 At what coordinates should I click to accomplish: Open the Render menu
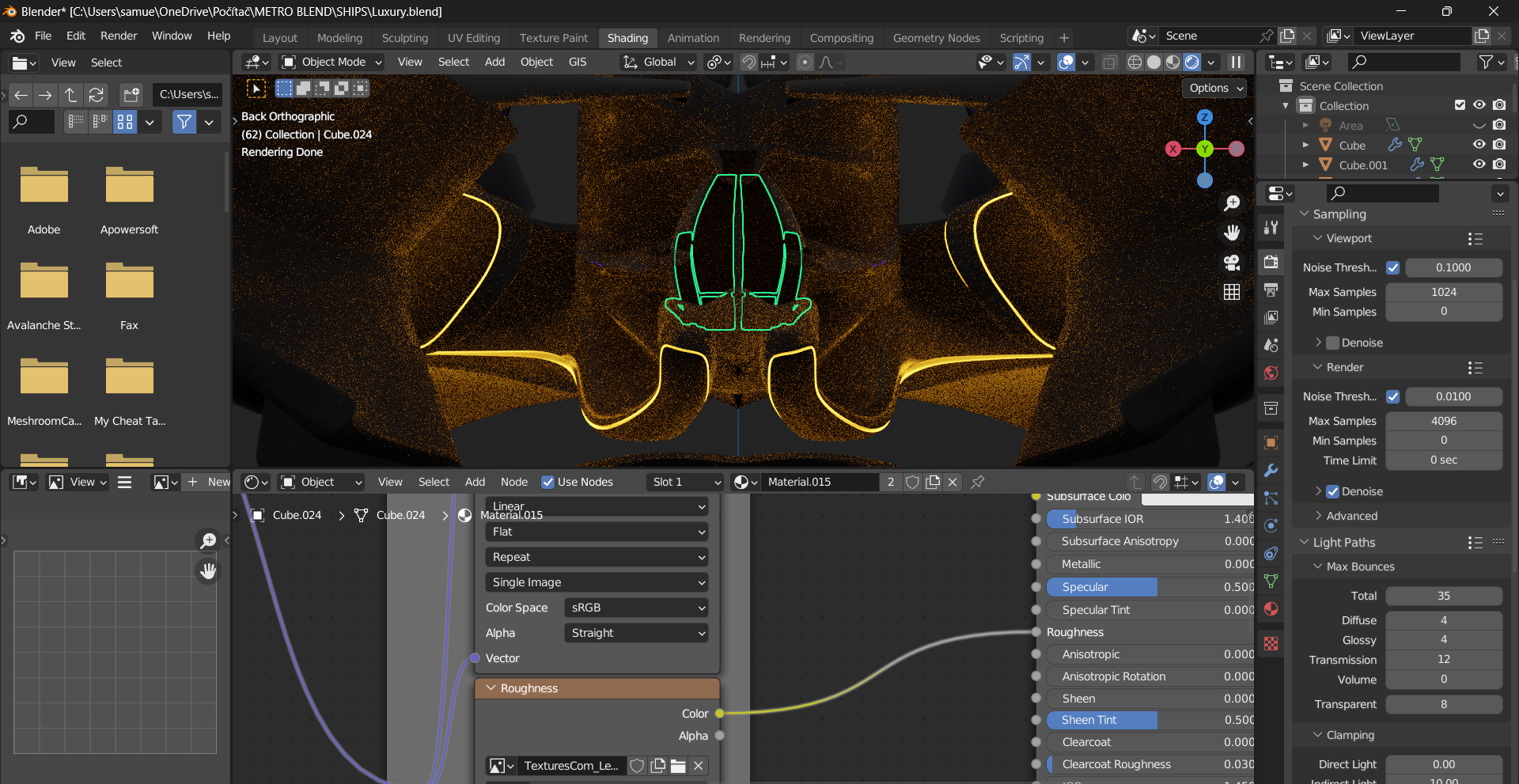point(119,36)
